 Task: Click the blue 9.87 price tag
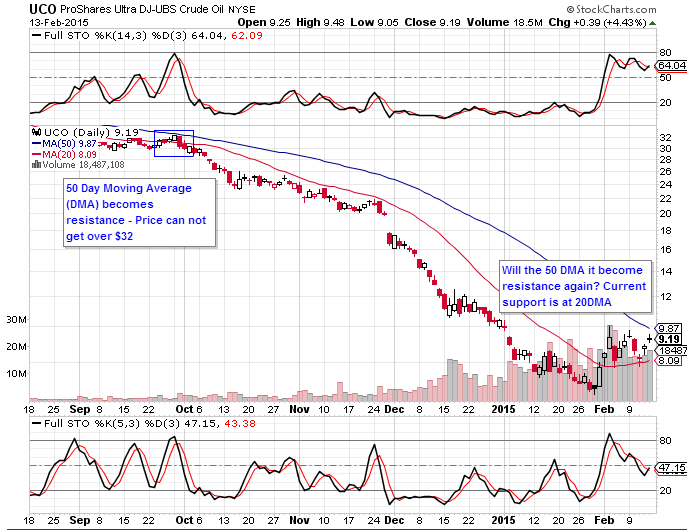point(668,329)
